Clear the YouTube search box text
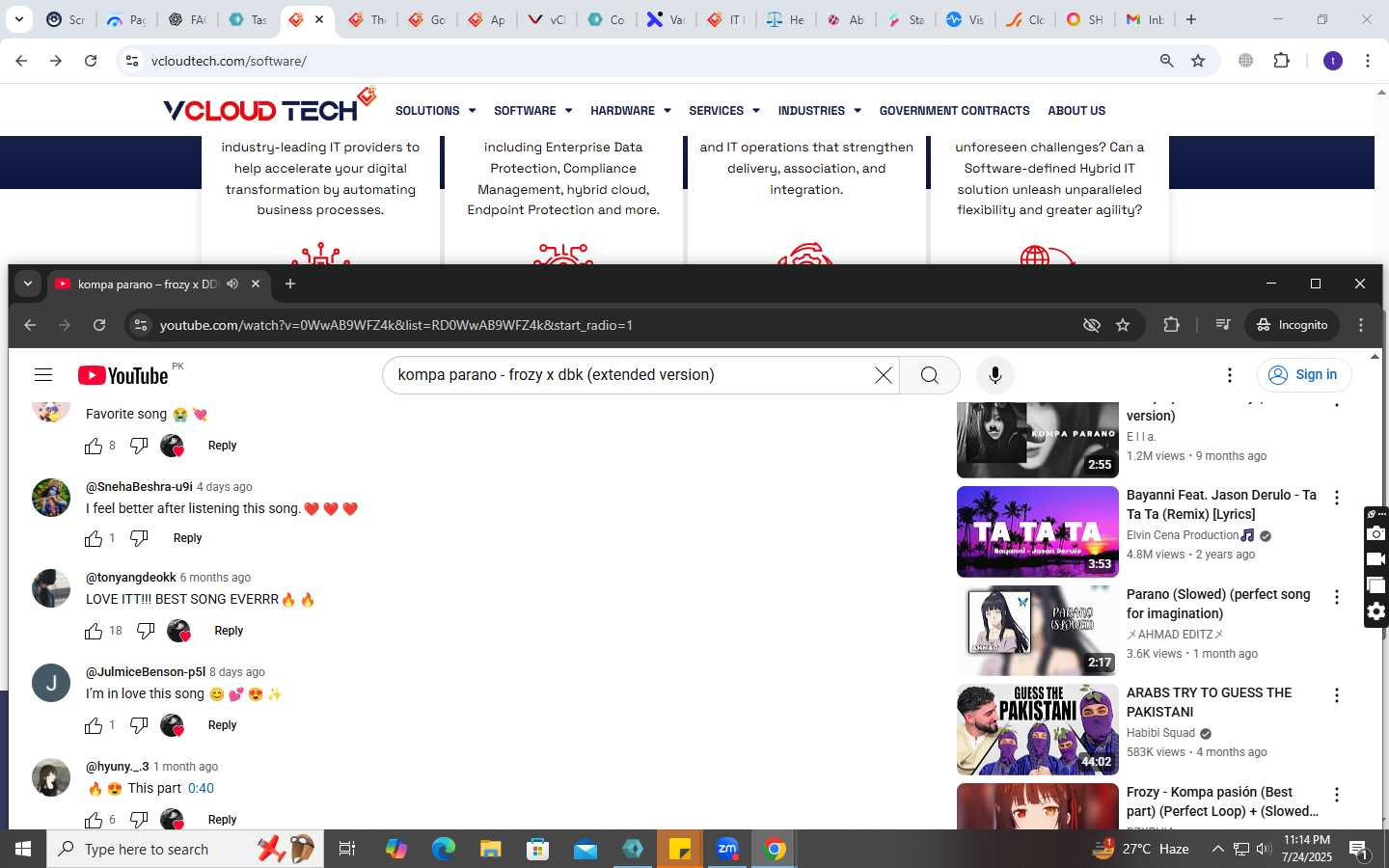 883,375
